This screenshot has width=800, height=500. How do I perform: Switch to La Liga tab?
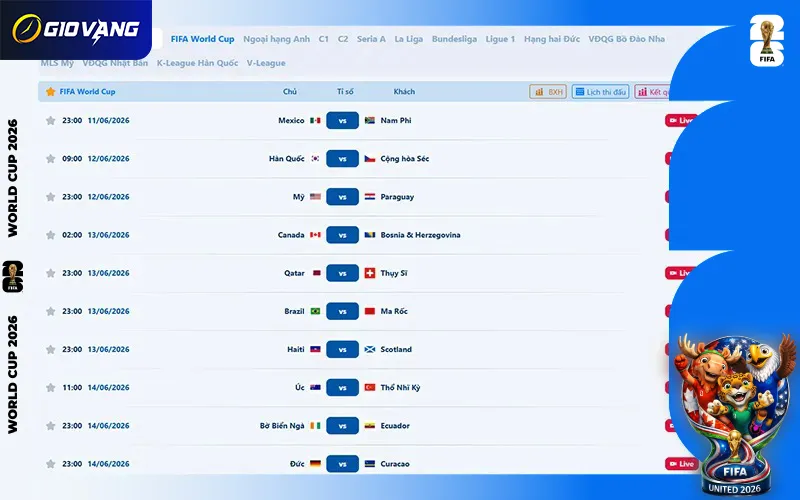pyautogui.click(x=409, y=39)
